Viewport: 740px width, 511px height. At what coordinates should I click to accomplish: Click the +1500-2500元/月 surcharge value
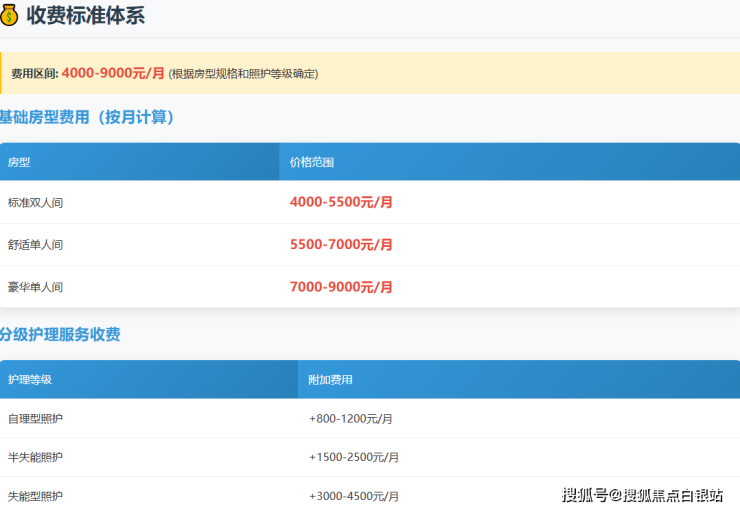coord(354,457)
